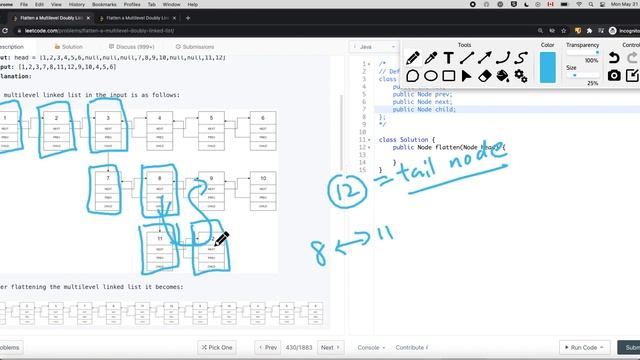Select the Pencil drawing tool
This screenshot has width=640, height=360.
pos(413,58)
